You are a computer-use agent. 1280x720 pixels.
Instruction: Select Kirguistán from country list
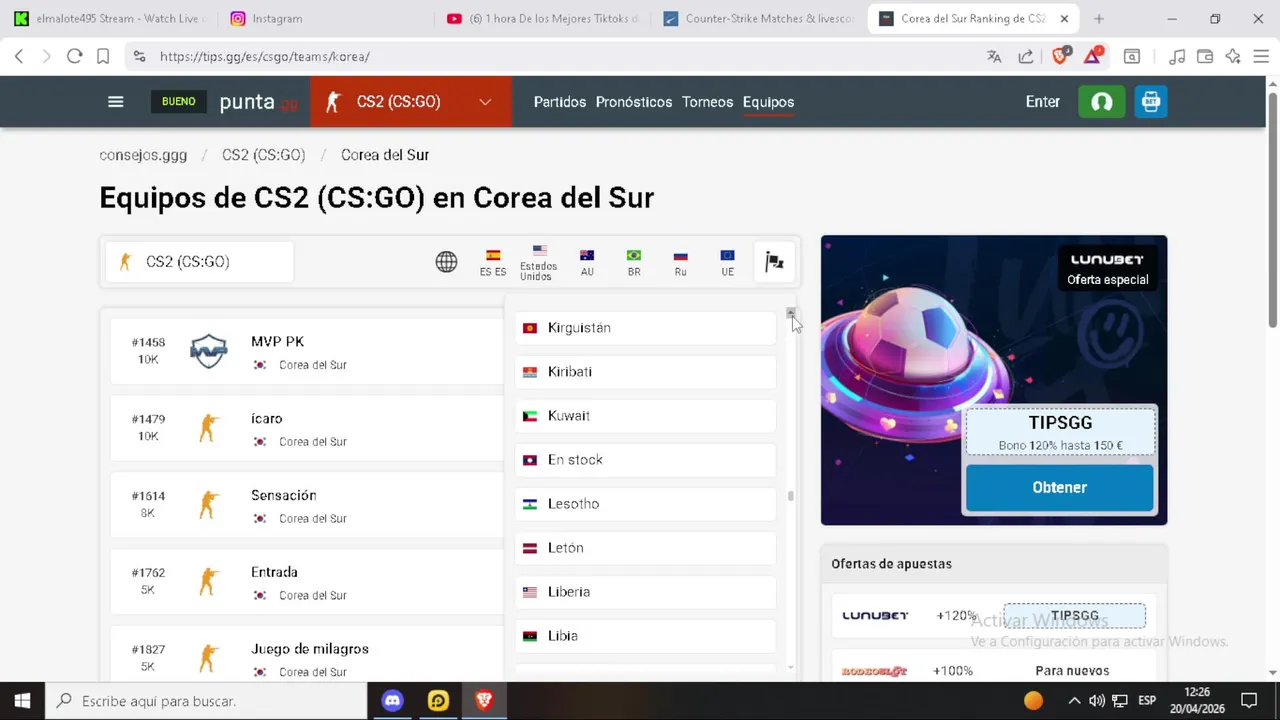pyautogui.click(x=645, y=328)
